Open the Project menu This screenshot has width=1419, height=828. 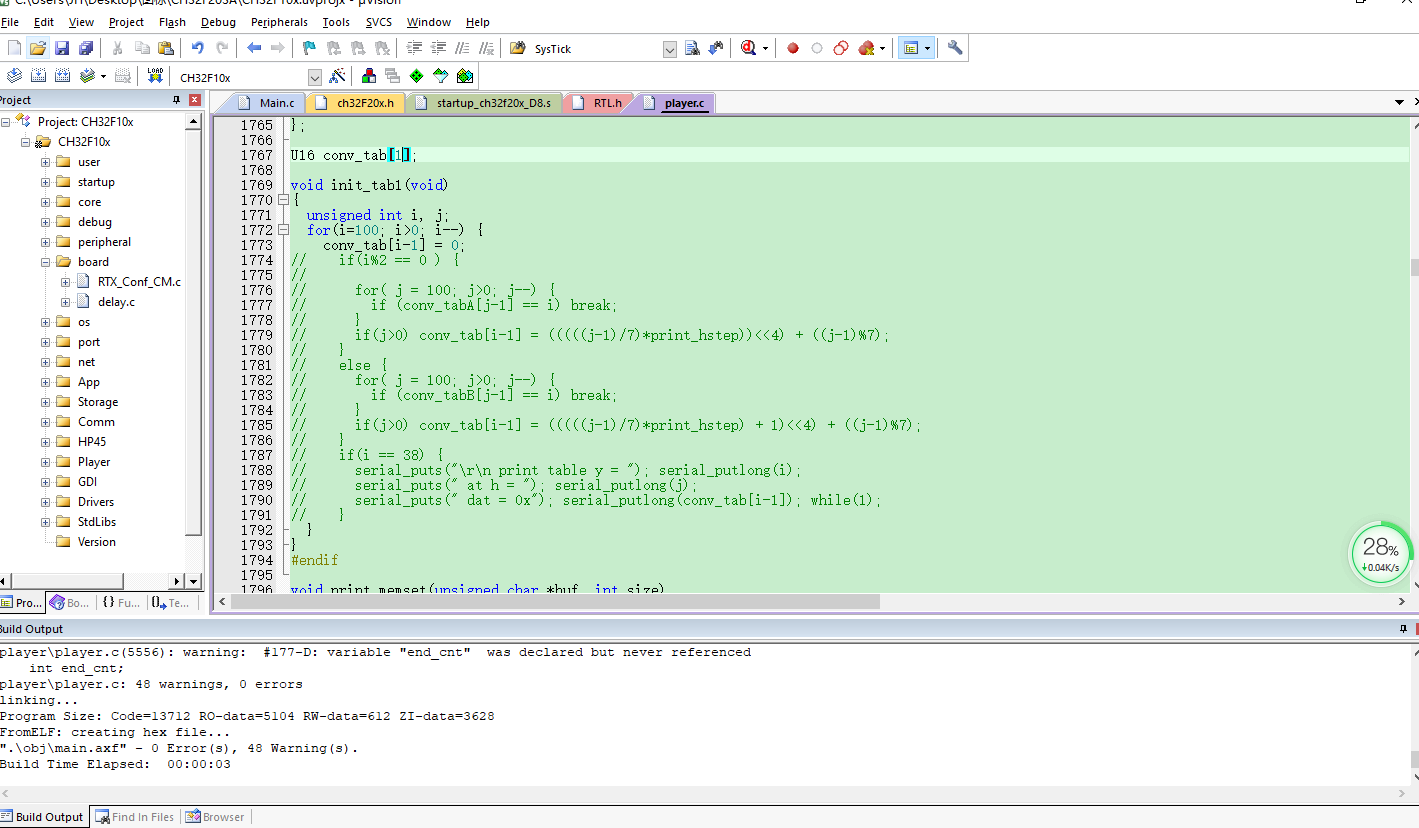126,22
